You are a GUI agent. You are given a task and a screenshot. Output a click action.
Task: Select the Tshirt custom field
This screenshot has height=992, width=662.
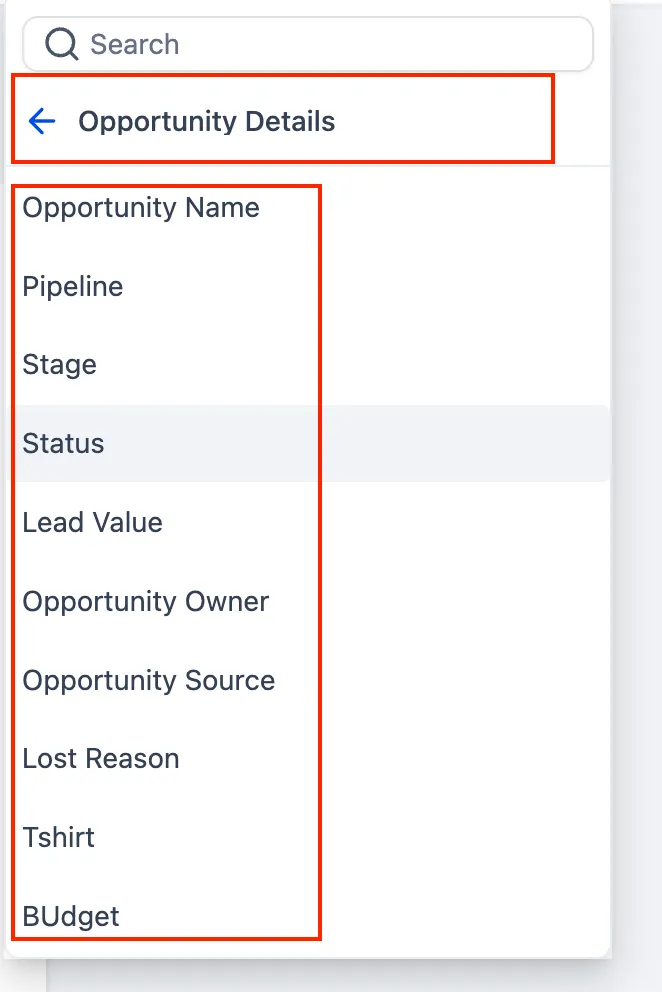[308, 838]
